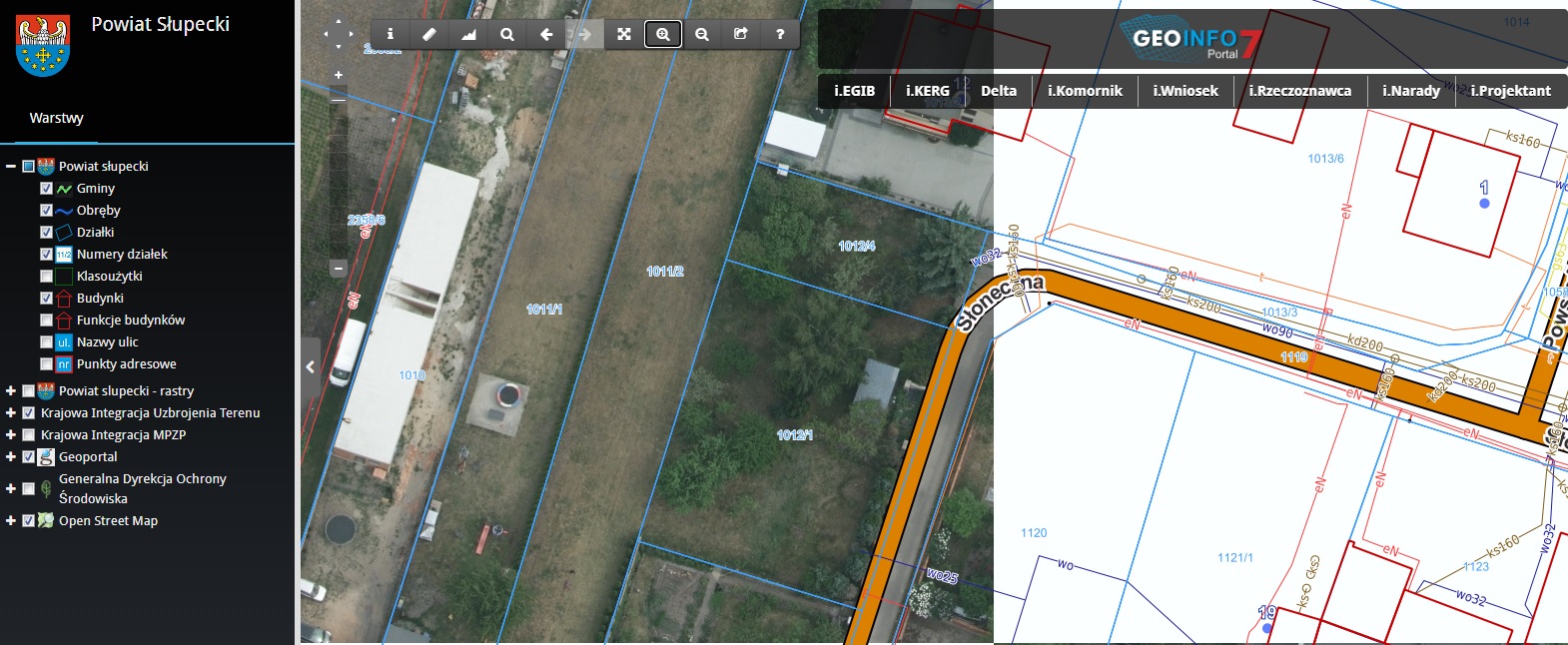
Task: Zoom to full map extent
Action: [624, 34]
